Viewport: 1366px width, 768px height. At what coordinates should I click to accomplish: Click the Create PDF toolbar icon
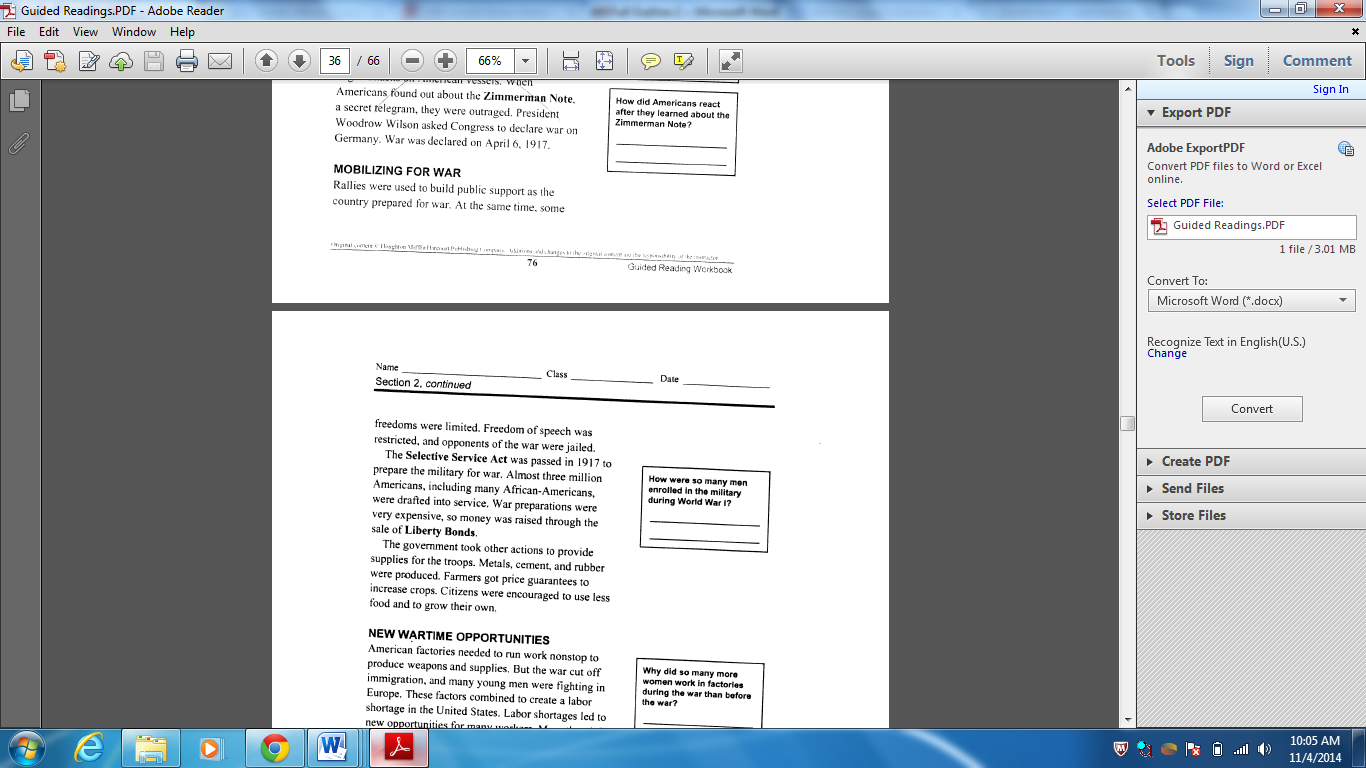[x=54, y=61]
